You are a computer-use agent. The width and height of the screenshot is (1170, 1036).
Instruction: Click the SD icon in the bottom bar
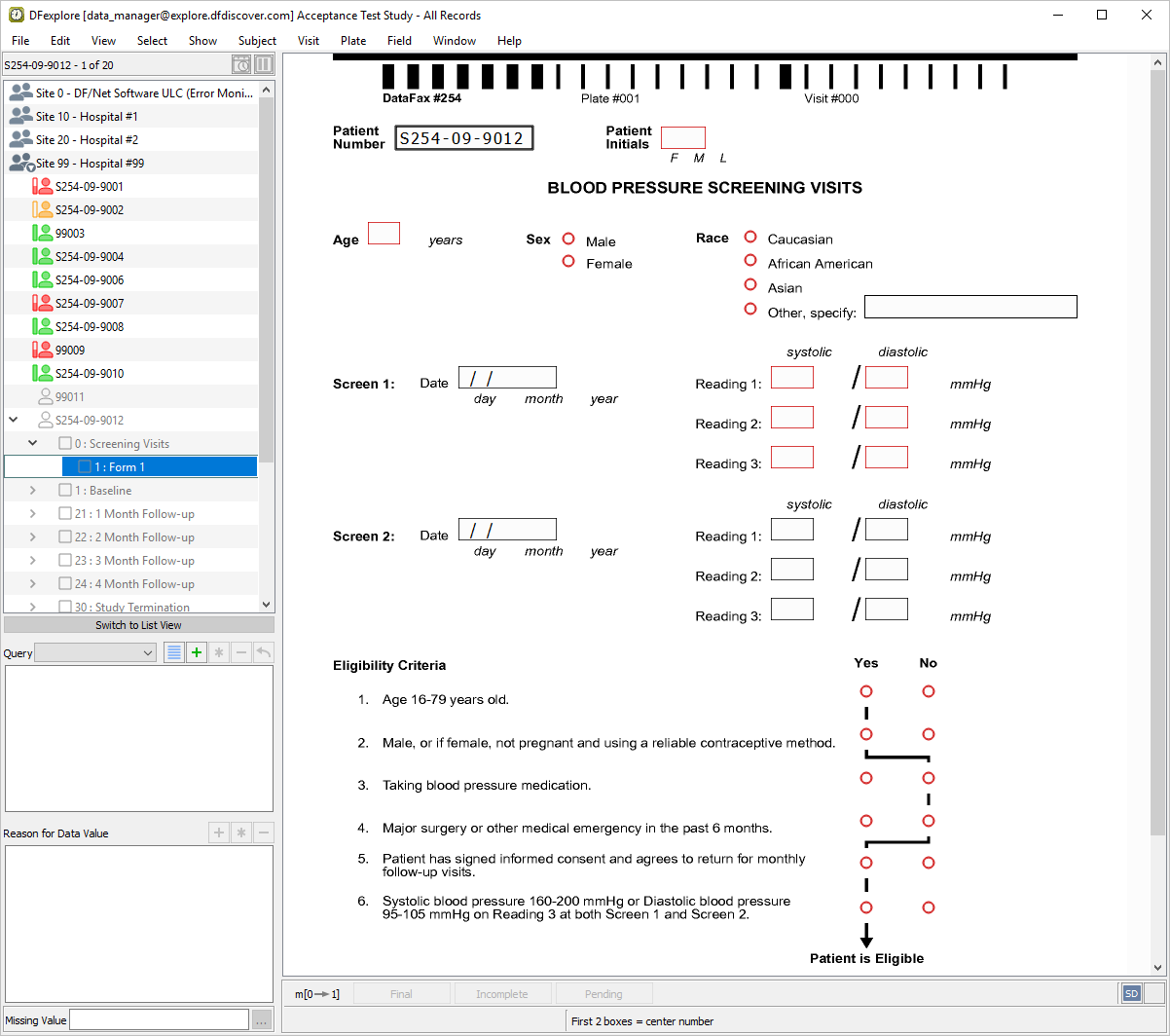1131,993
